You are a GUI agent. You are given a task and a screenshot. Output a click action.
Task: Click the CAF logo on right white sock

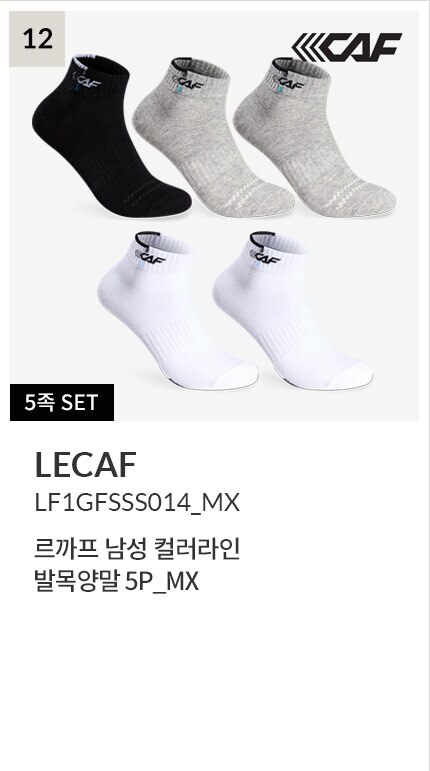pyautogui.click(x=266, y=256)
